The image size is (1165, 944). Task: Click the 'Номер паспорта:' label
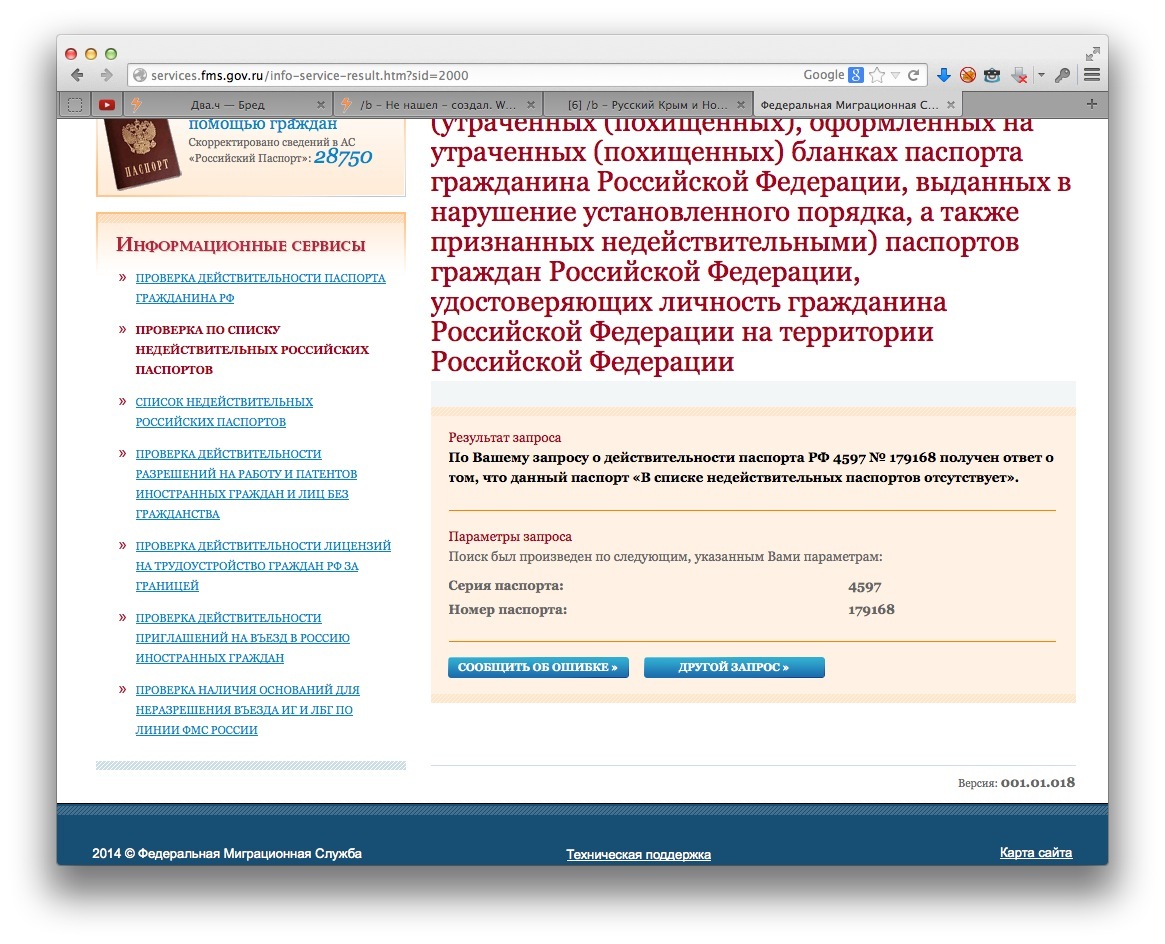tap(507, 609)
